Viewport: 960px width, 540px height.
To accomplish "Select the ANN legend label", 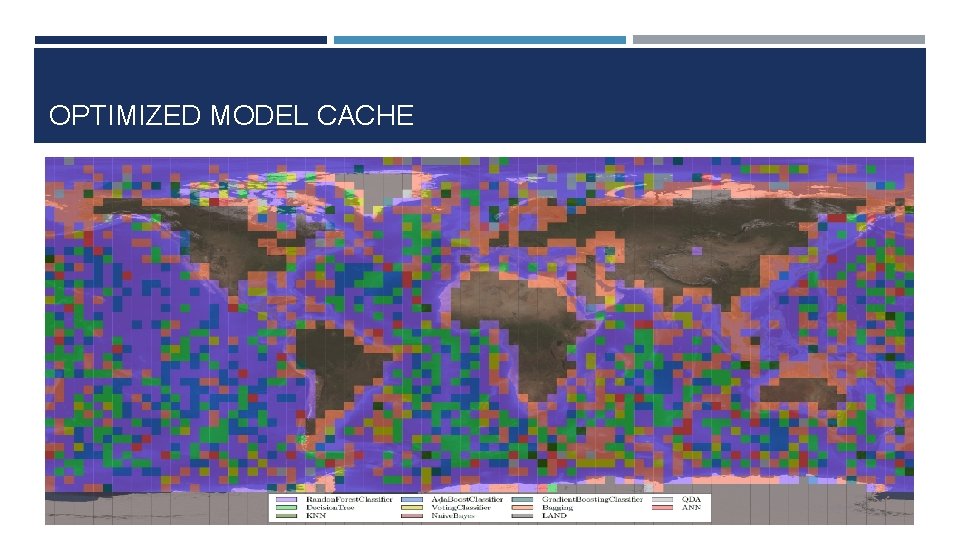I will 691,508.
